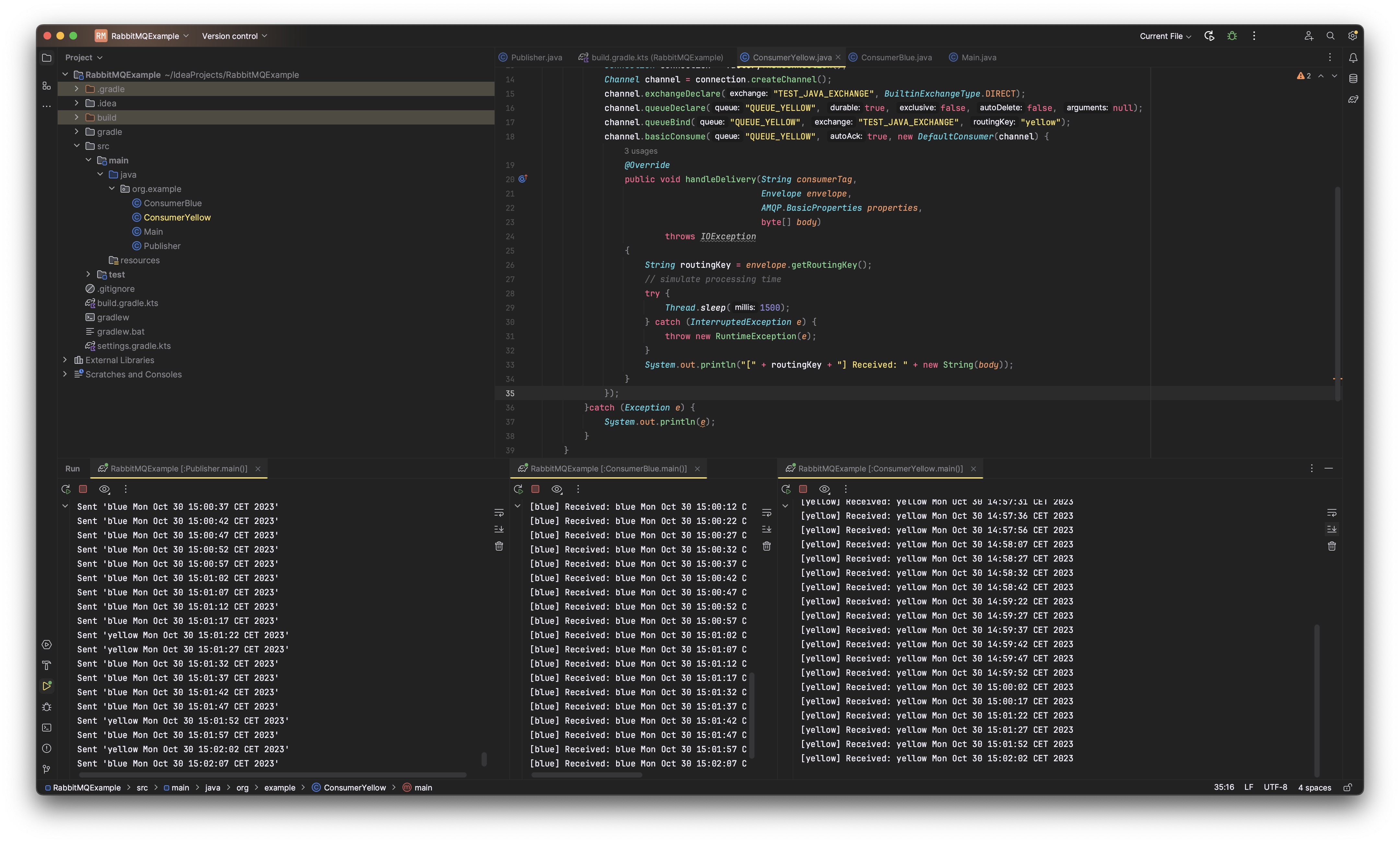Expand External Libraries node
The image size is (1400, 843).
(65, 360)
